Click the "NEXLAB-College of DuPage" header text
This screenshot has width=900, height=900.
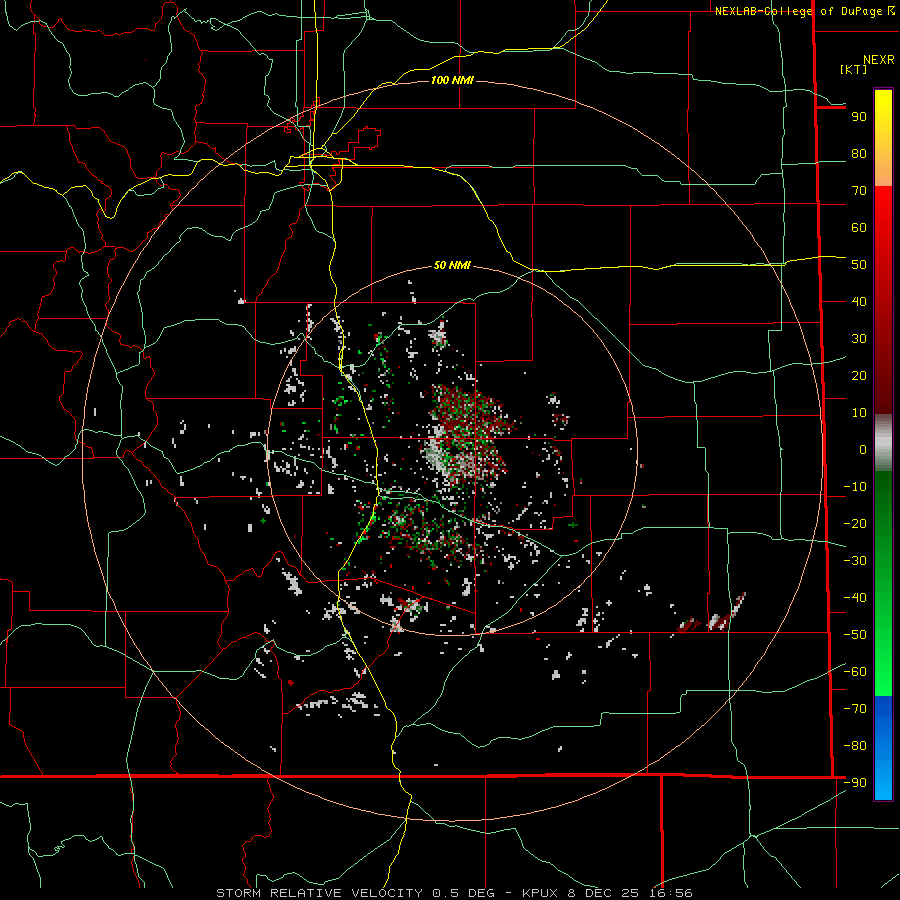[x=800, y=11]
